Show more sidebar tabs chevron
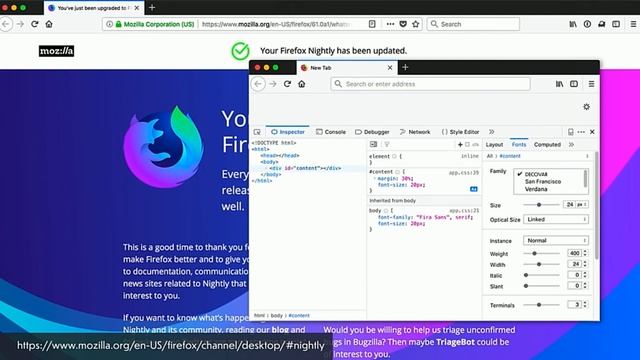 [x=571, y=144]
